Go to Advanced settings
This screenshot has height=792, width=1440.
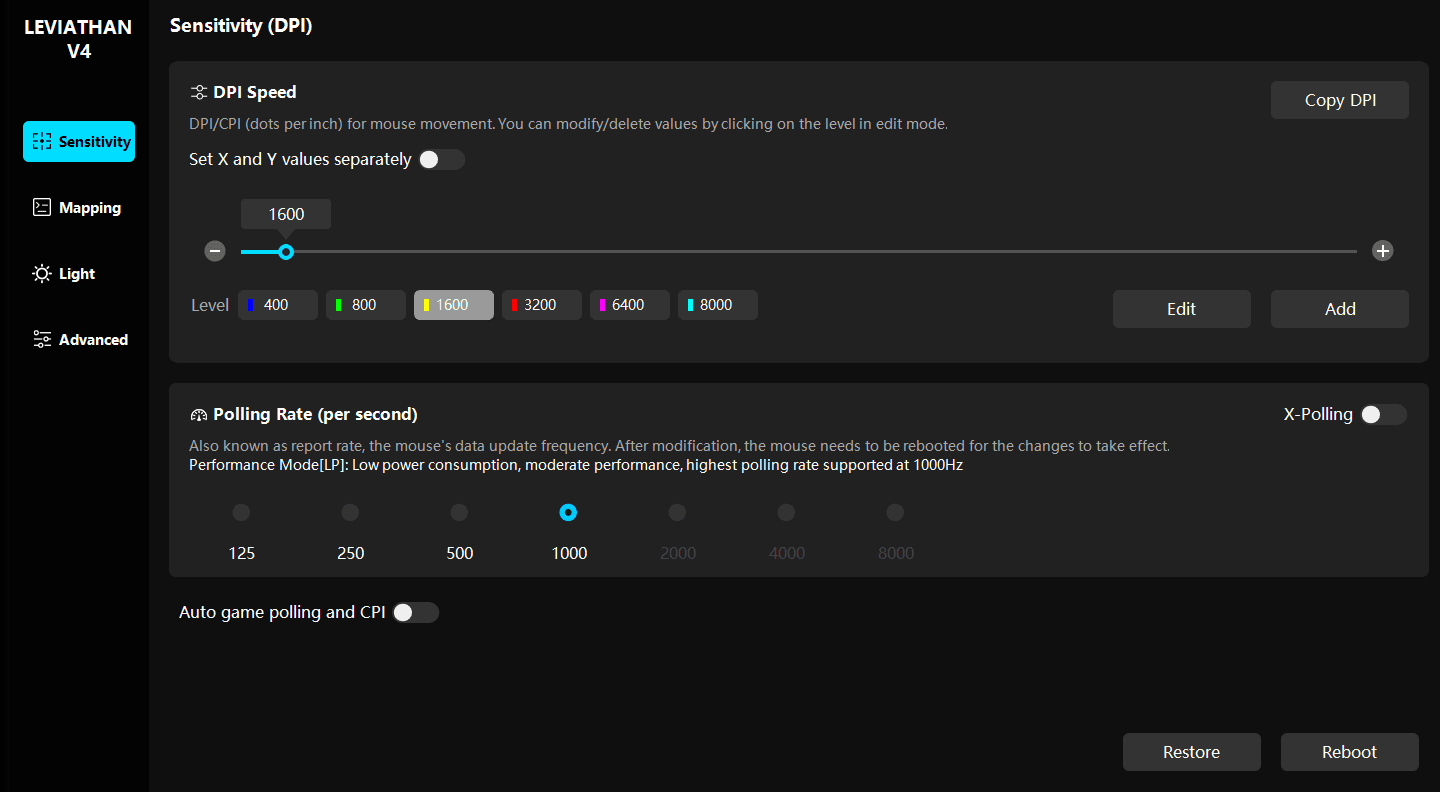click(x=78, y=340)
